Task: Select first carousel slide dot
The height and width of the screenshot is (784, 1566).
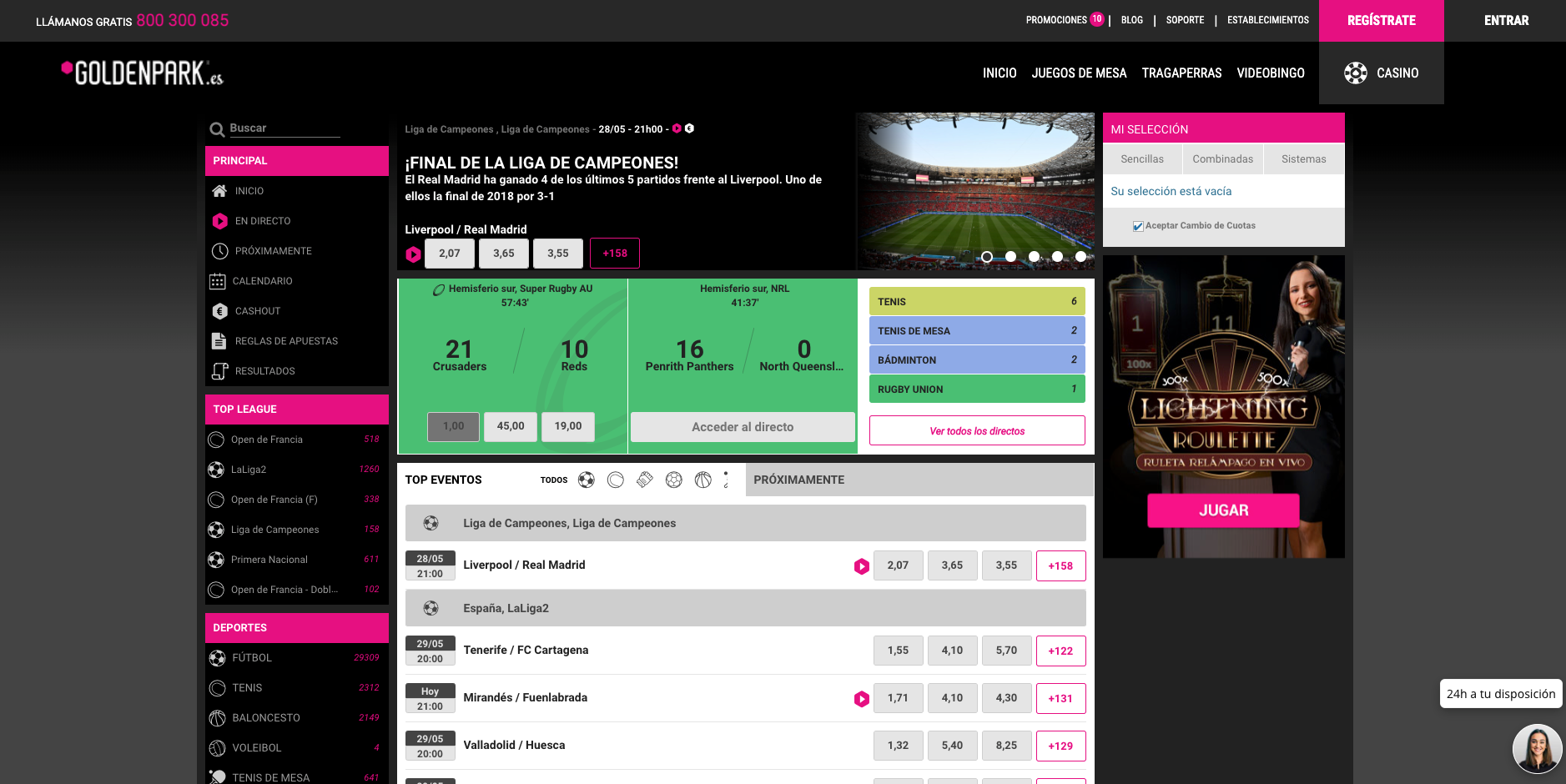Action: point(987,257)
